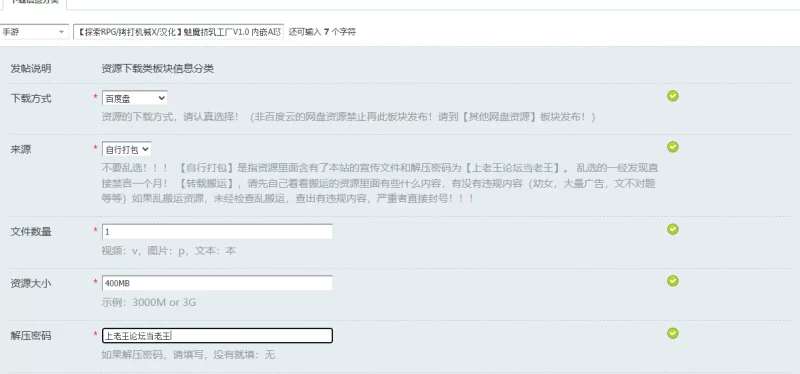Click the 来源 label
Image resolution: width=800 pixels, height=374 pixels.
coord(21,149)
